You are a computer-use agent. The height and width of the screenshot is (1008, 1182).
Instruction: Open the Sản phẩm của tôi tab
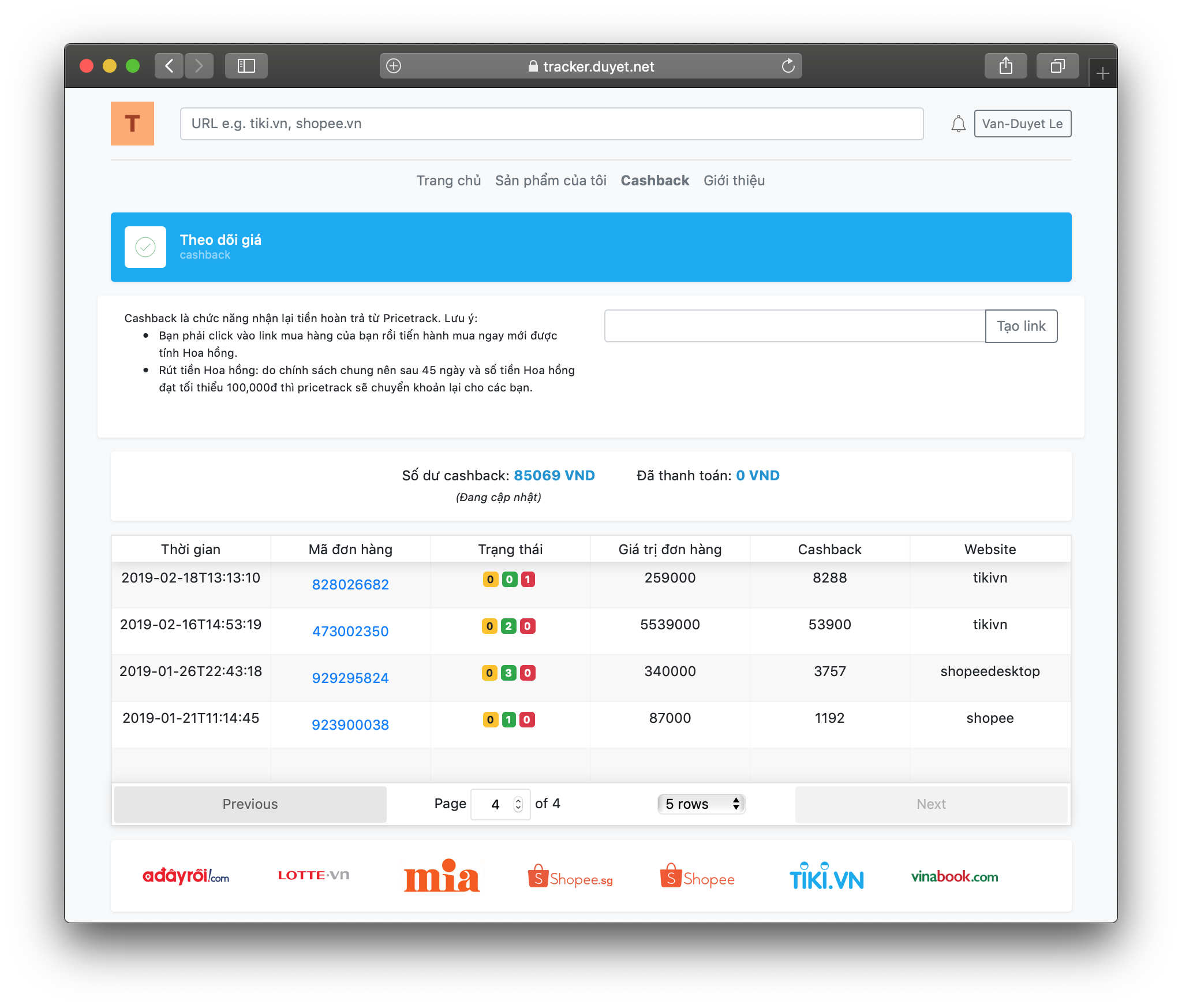click(x=551, y=181)
